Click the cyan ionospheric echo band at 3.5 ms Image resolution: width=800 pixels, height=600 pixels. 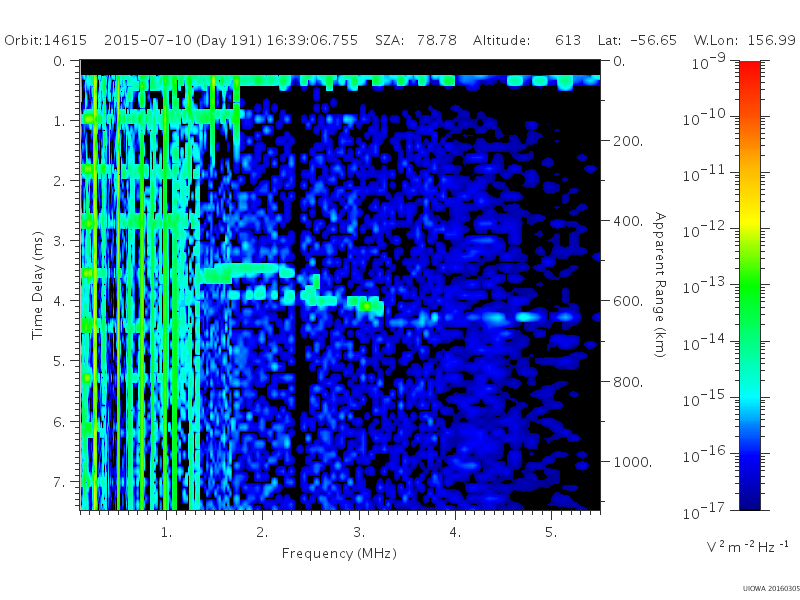246,271
